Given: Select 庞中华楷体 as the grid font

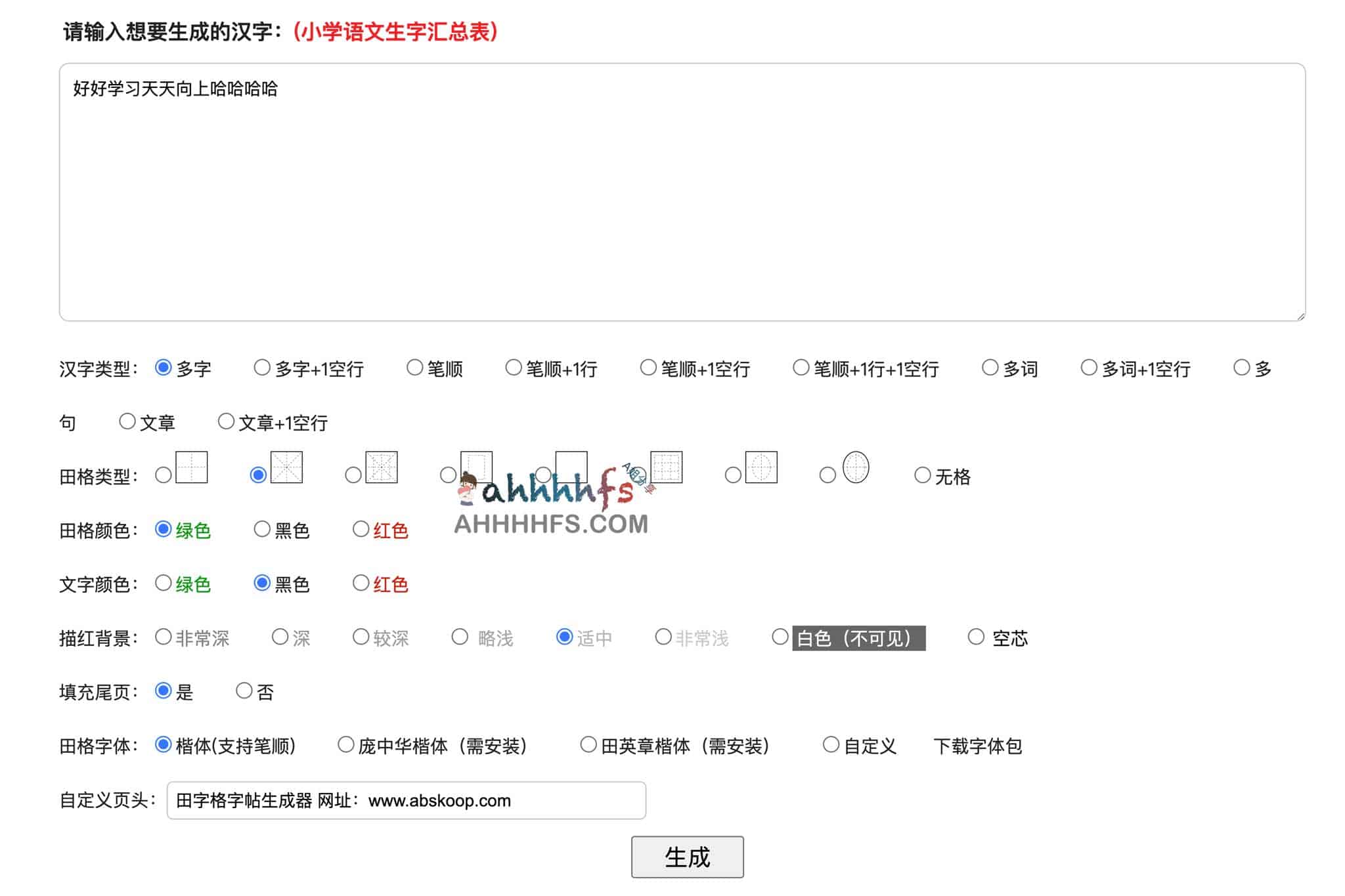Looking at the screenshot, I should click(x=344, y=744).
